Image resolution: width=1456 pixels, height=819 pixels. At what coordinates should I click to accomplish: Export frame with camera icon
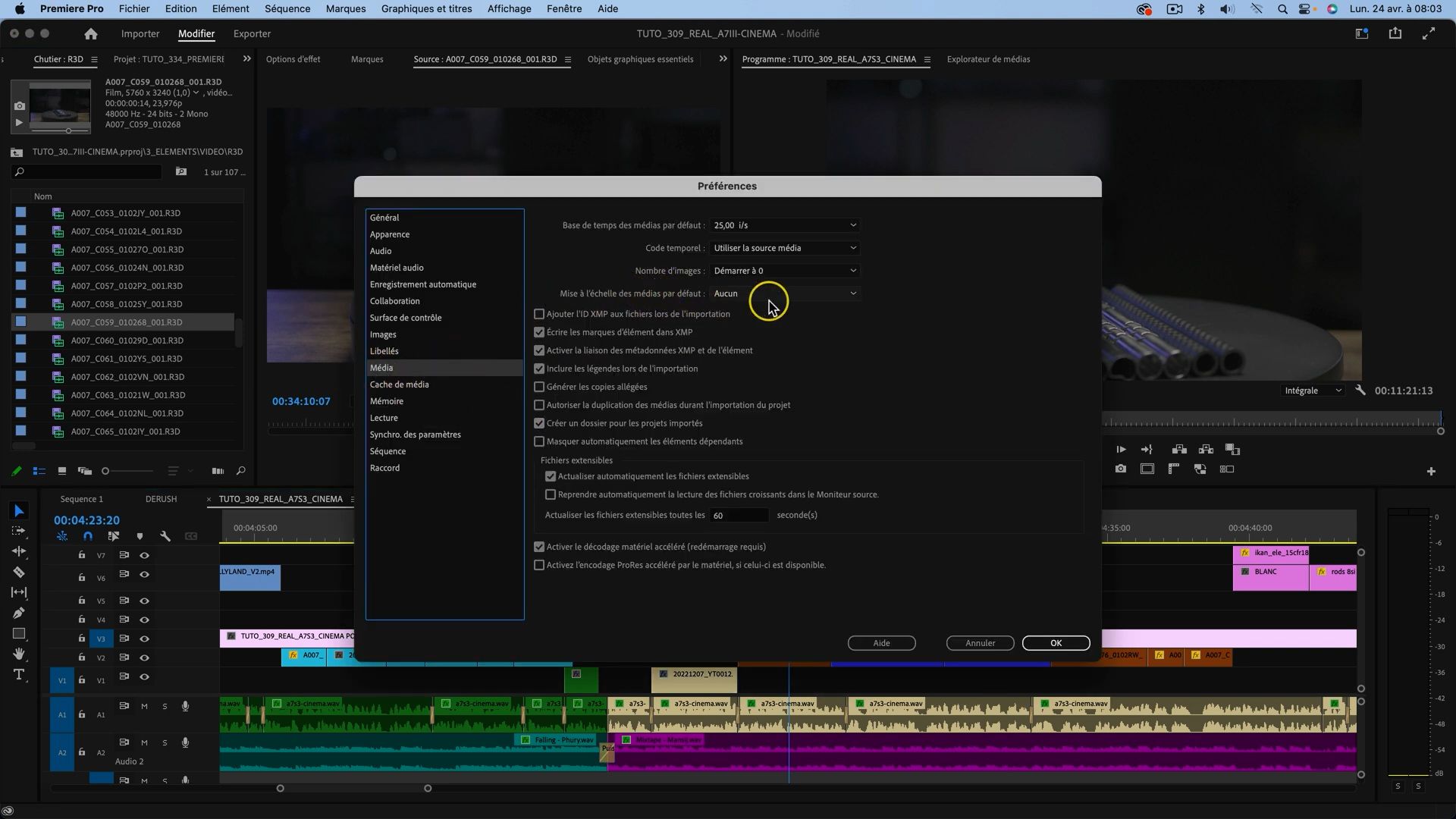click(x=1121, y=469)
